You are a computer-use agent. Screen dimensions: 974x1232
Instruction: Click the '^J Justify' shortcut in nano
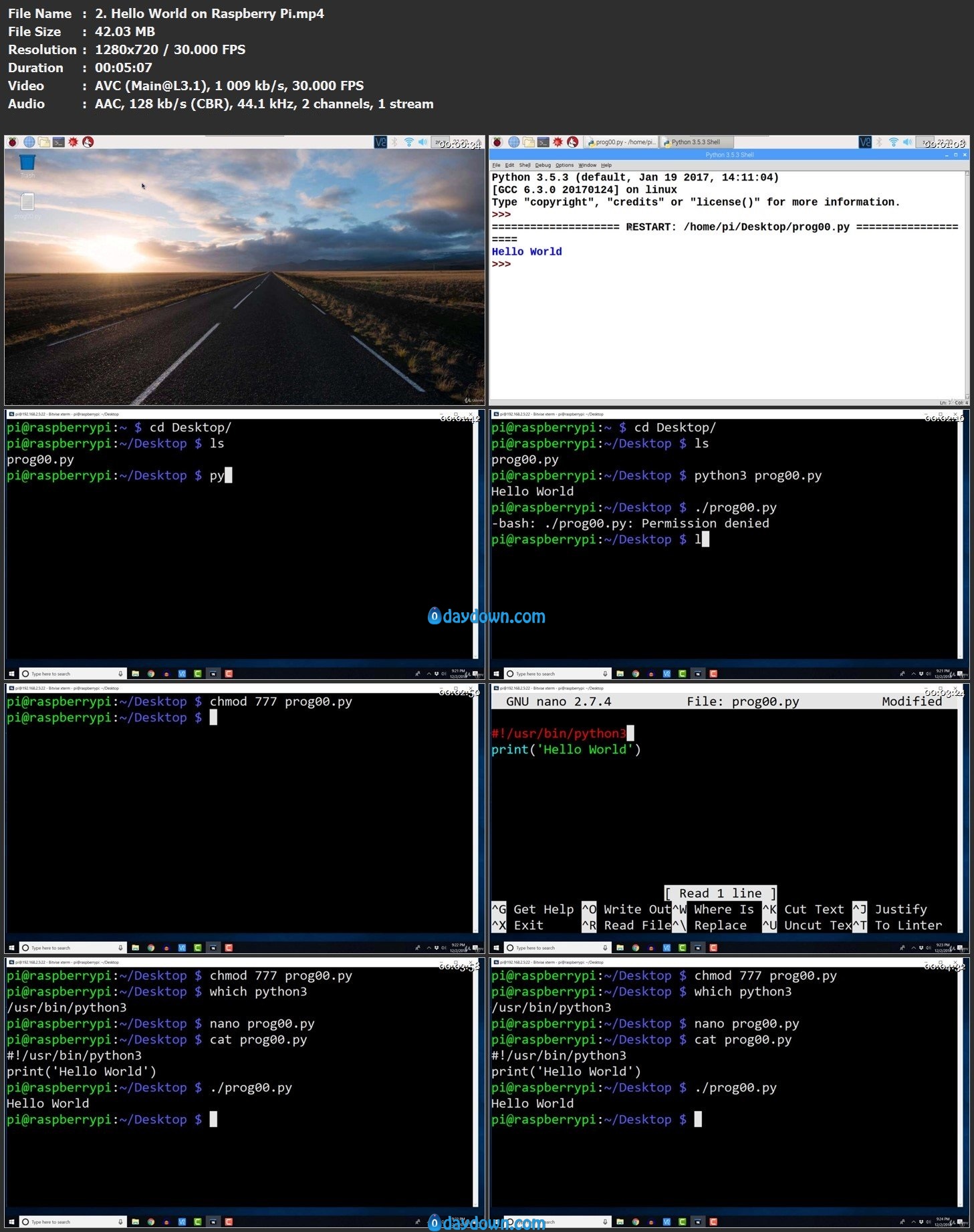[x=890, y=910]
